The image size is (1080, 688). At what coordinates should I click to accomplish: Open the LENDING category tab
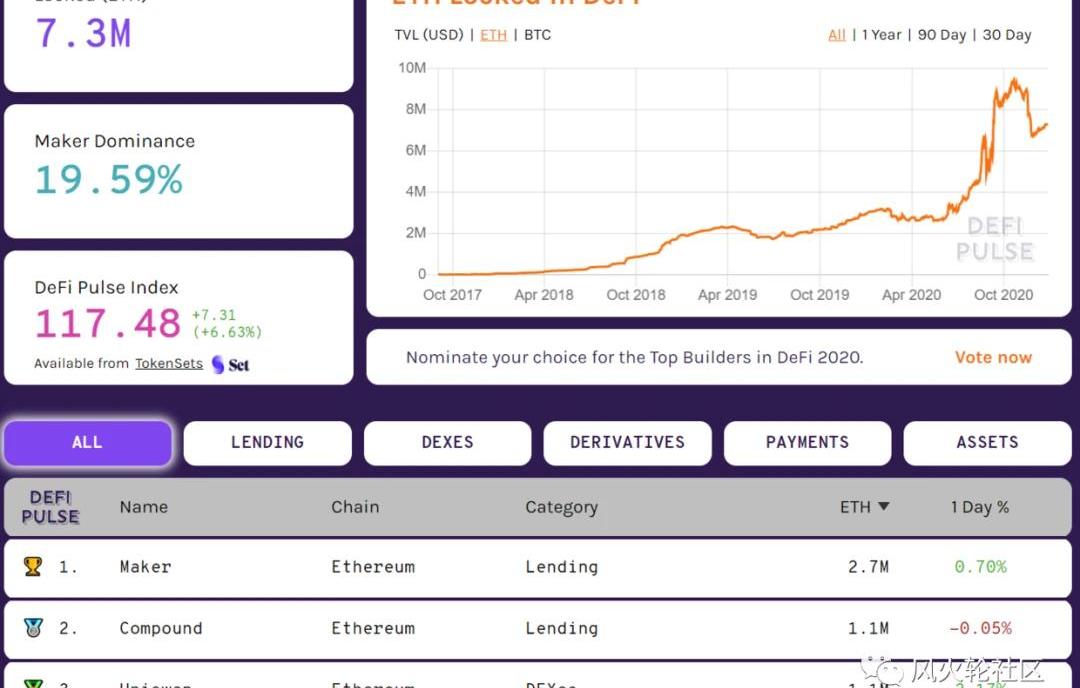tap(267, 442)
